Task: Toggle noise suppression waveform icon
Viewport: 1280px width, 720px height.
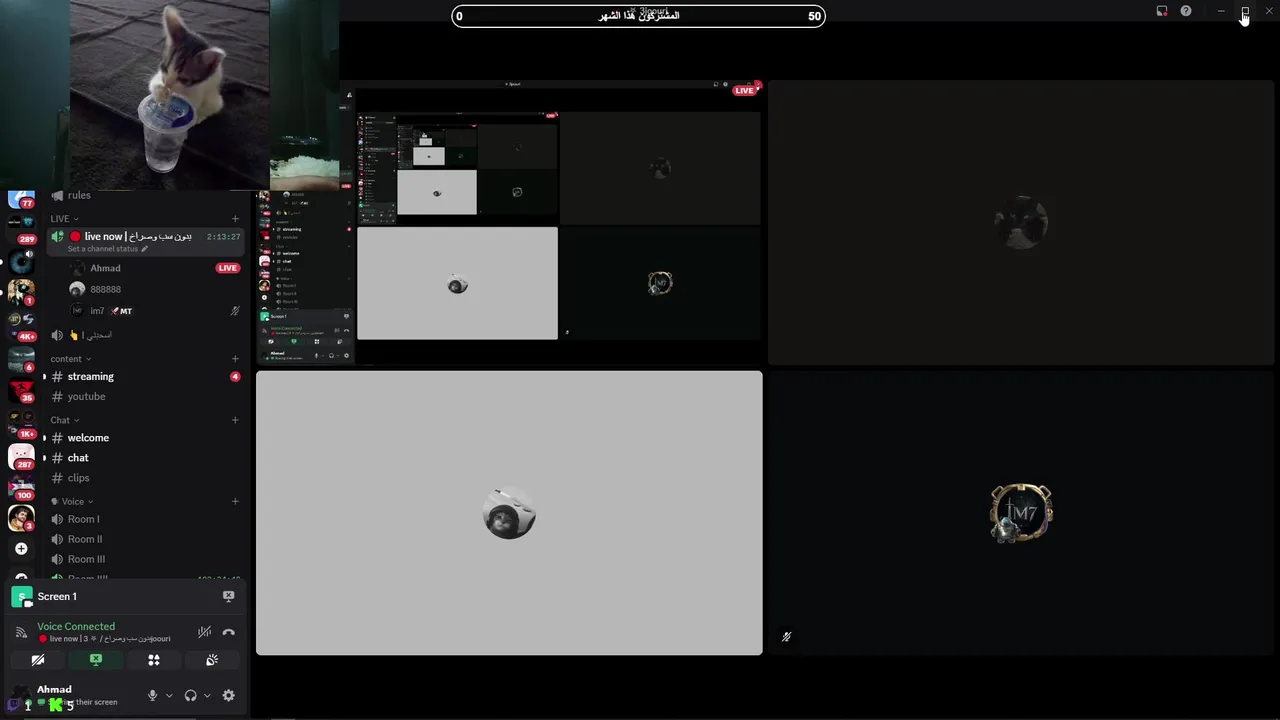Action: (204, 632)
